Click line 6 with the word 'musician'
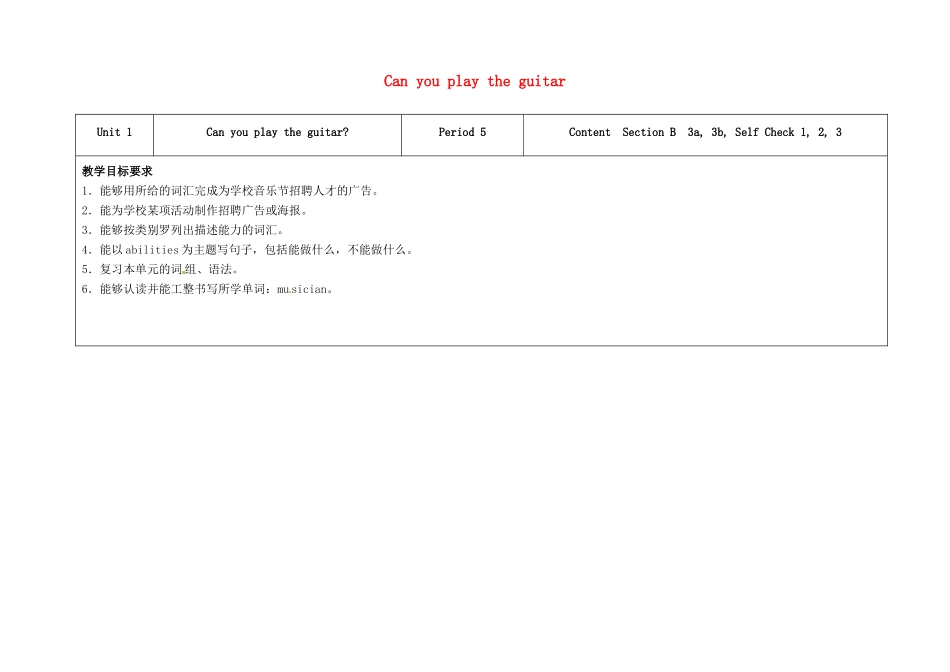Viewport: 950px width, 672px height. coord(208,289)
